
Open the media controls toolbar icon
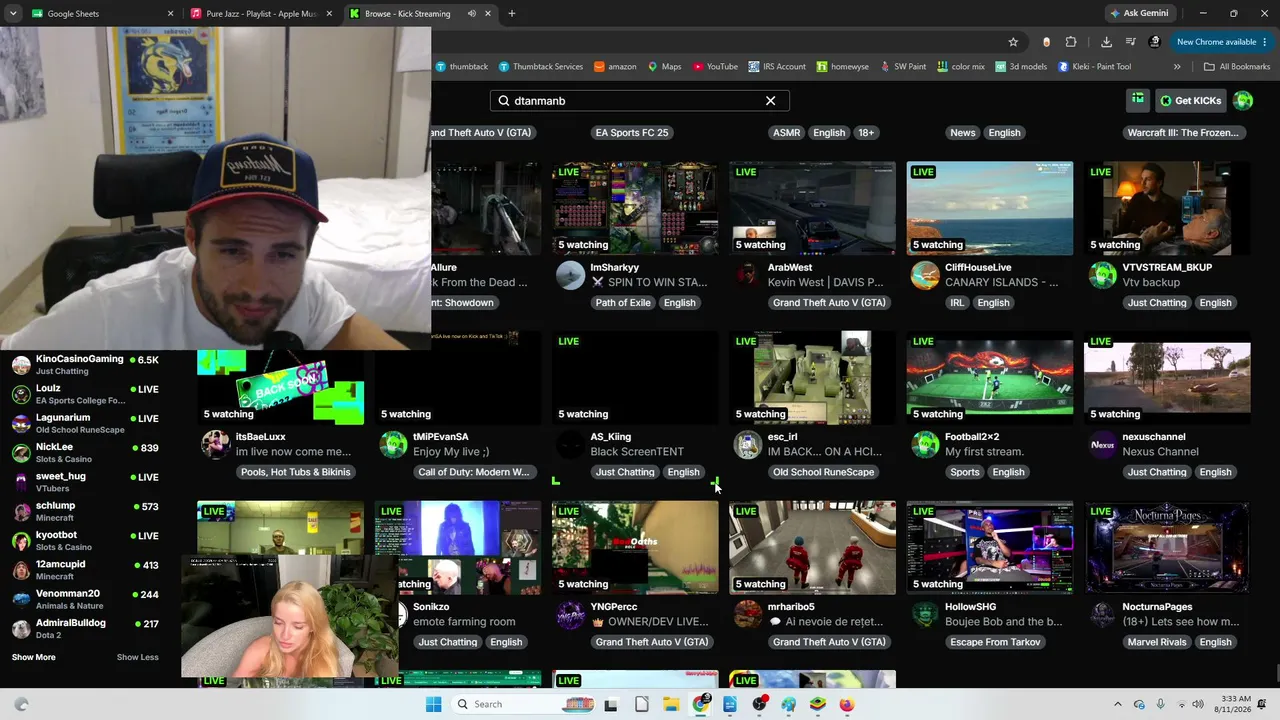coord(1131,42)
